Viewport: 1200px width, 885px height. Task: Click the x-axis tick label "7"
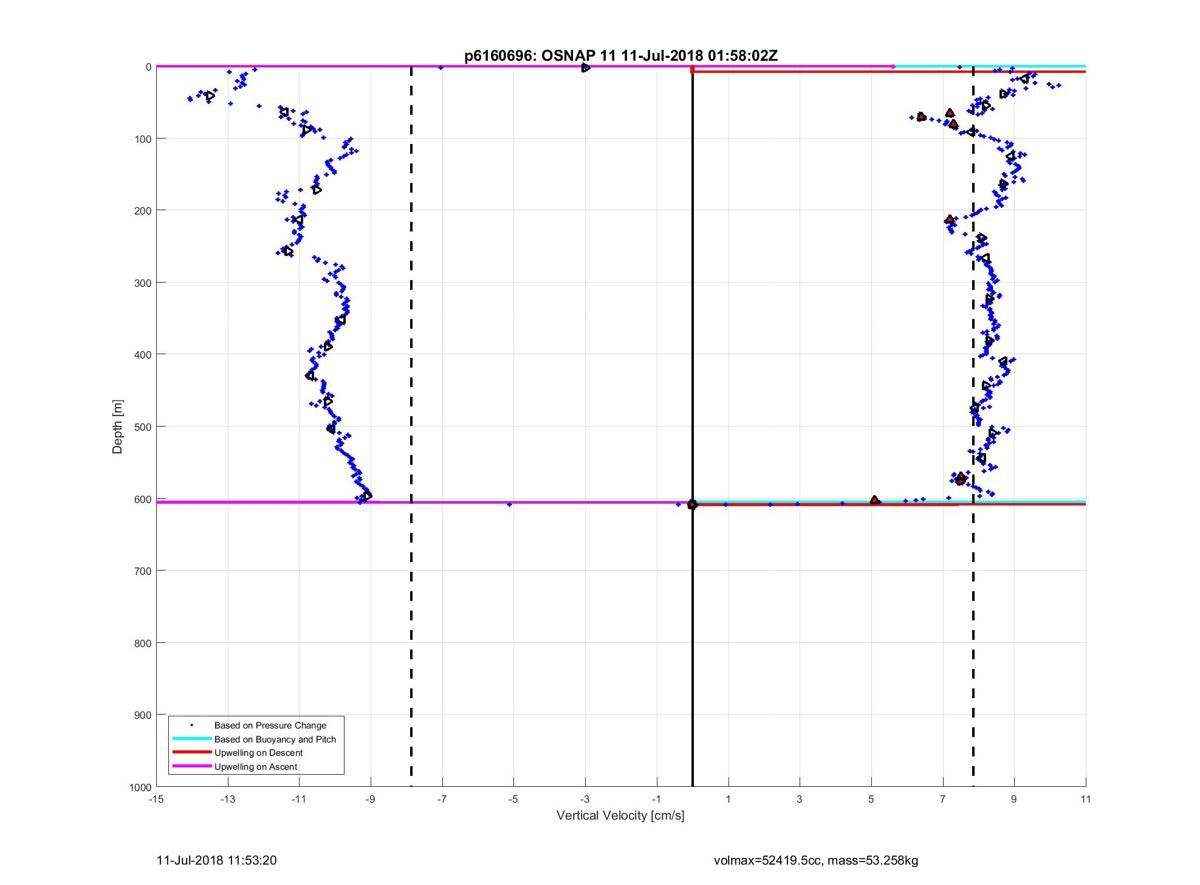[943, 799]
